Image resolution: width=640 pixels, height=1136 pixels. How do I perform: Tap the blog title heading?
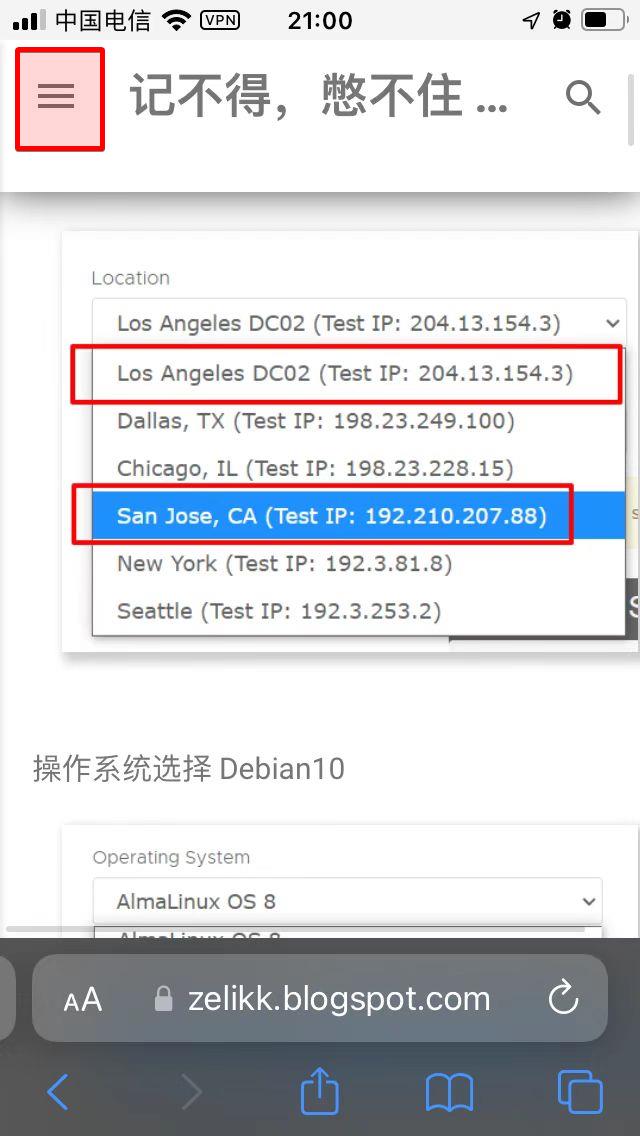click(x=319, y=97)
